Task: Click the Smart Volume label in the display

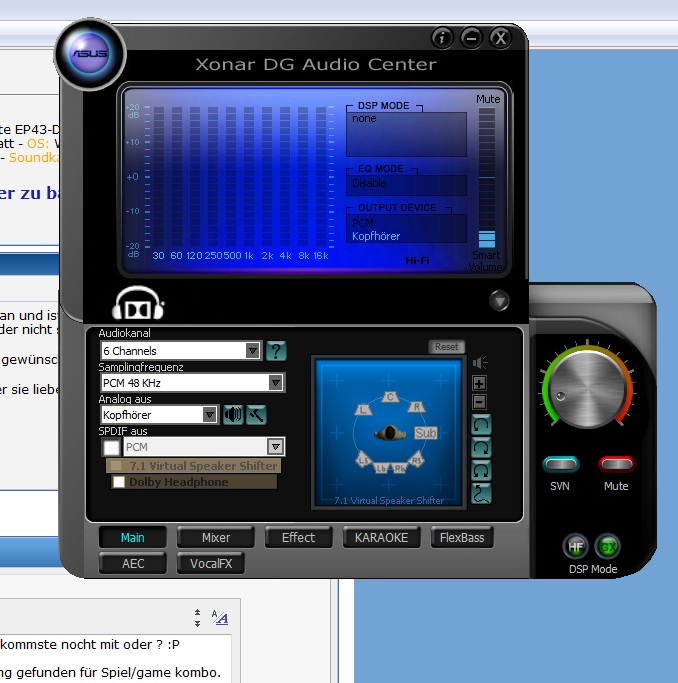Action: tap(486, 261)
